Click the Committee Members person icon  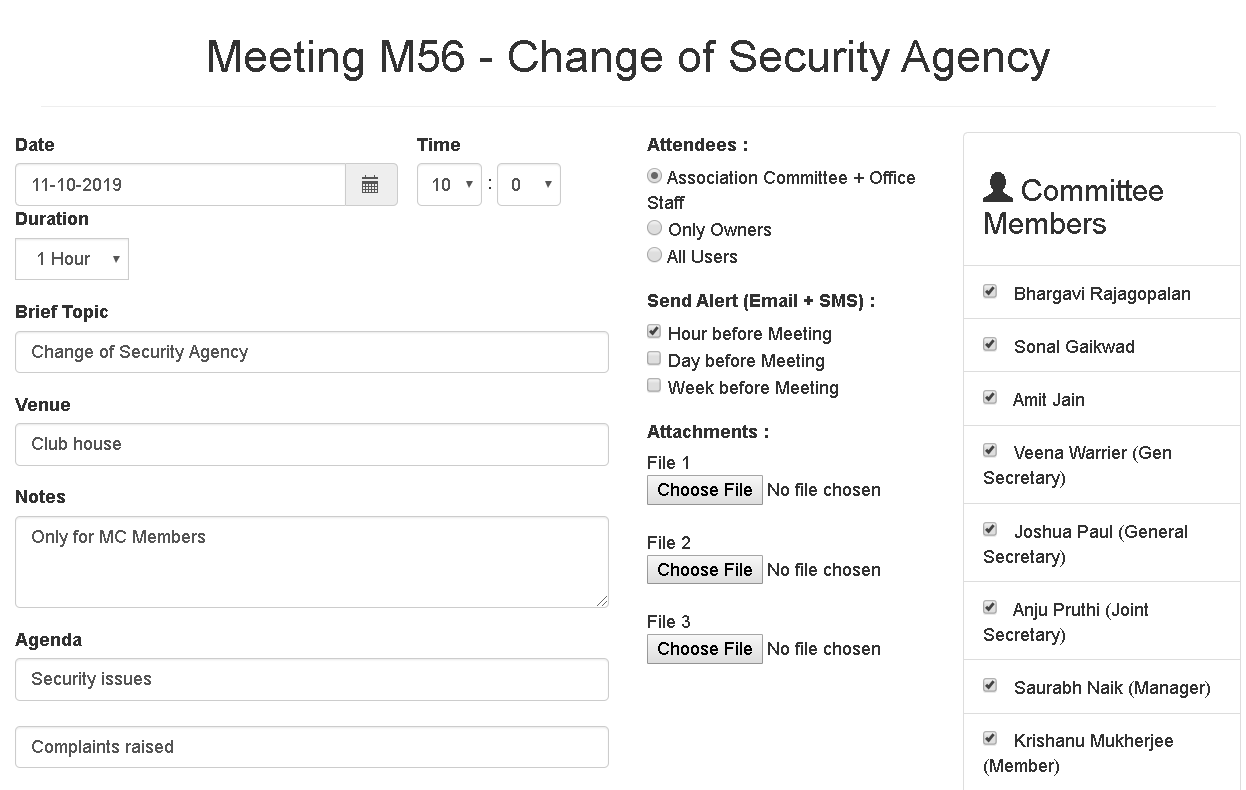pos(1000,190)
